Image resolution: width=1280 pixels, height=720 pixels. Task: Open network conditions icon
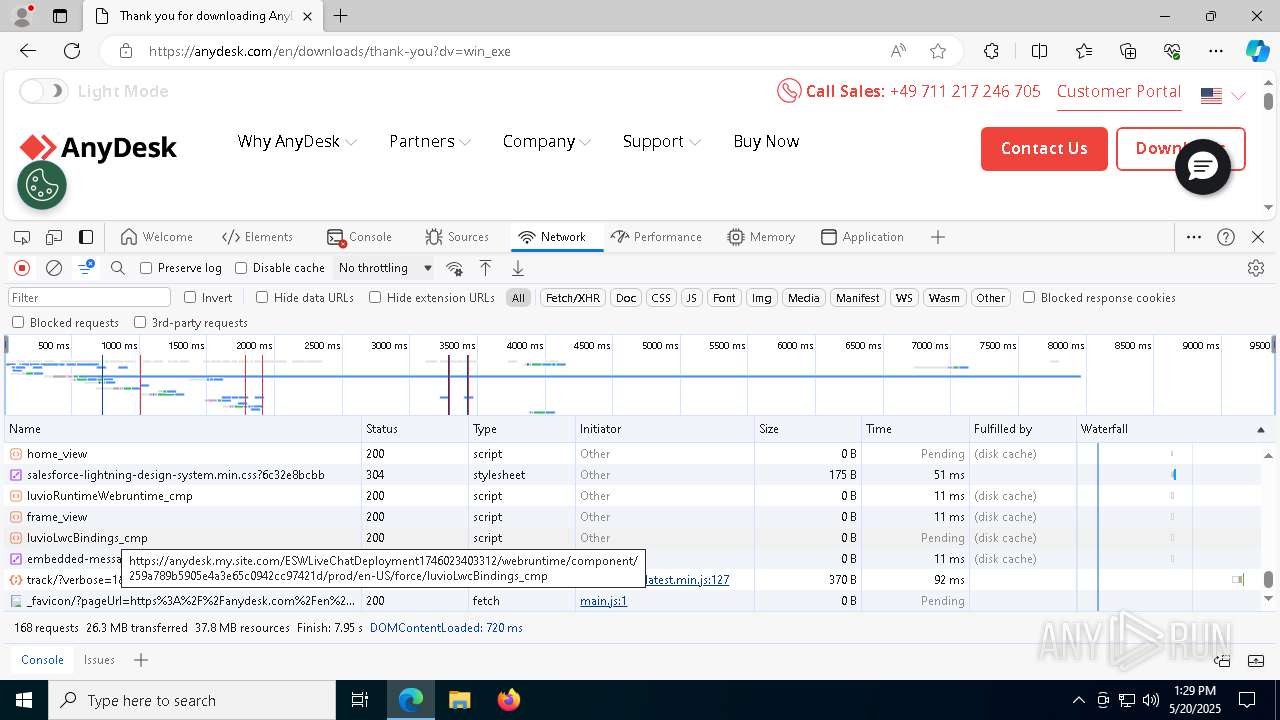pos(454,268)
